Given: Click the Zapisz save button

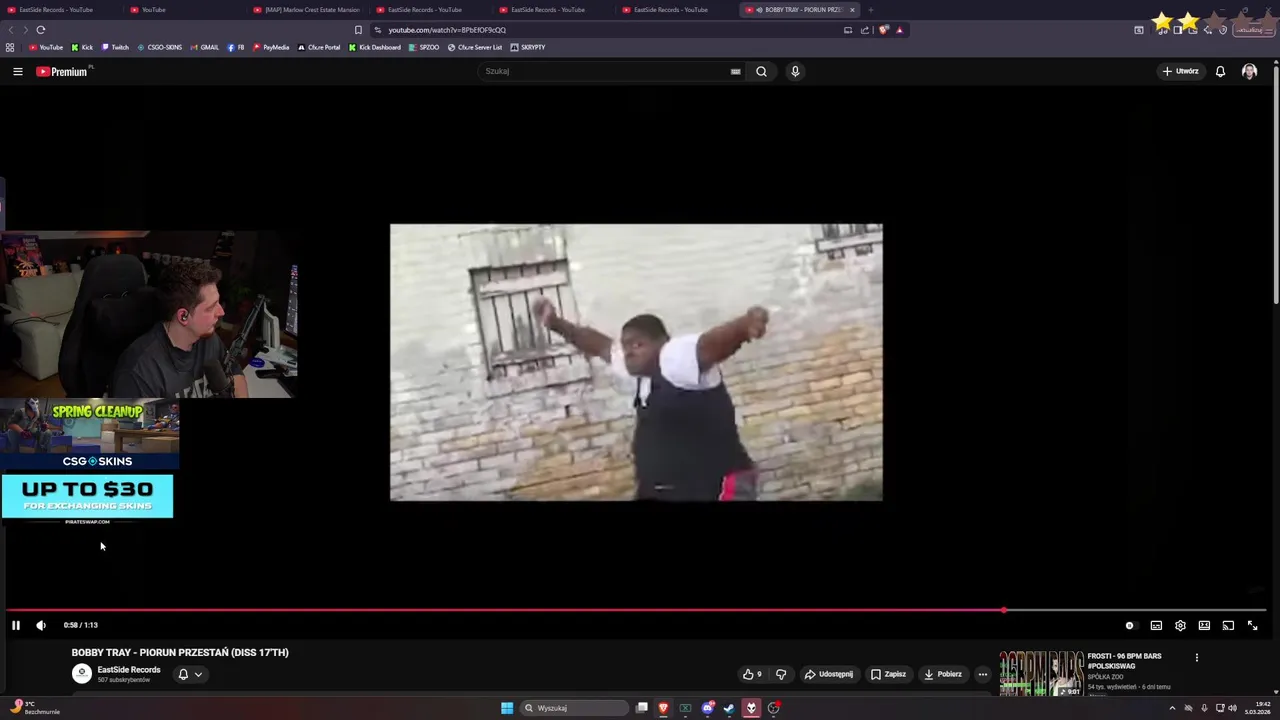Looking at the screenshot, I should [888, 674].
